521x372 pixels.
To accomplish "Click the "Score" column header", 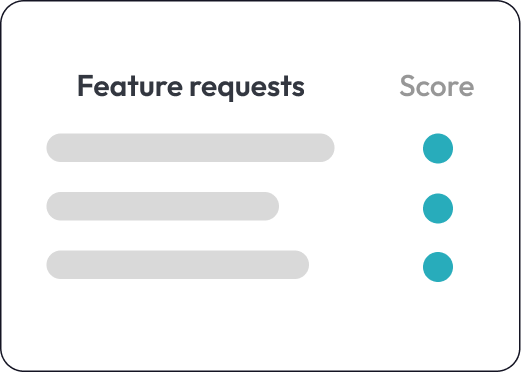I will coord(437,86).
